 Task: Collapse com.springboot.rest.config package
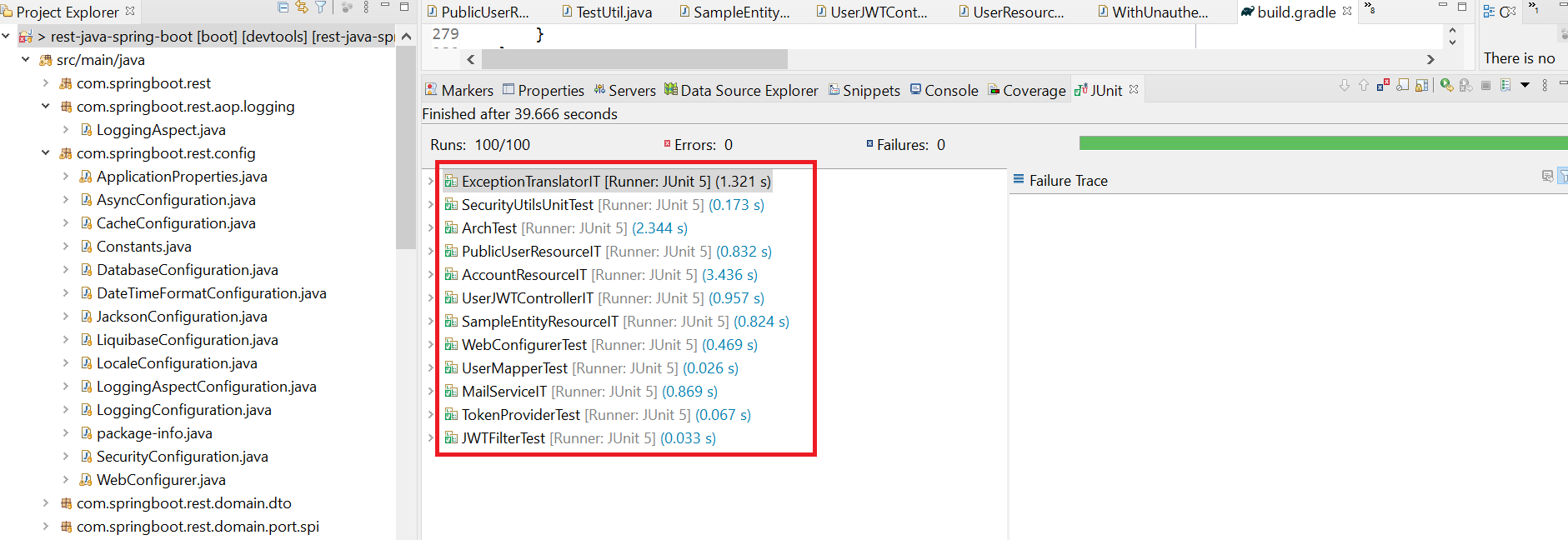tap(46, 152)
